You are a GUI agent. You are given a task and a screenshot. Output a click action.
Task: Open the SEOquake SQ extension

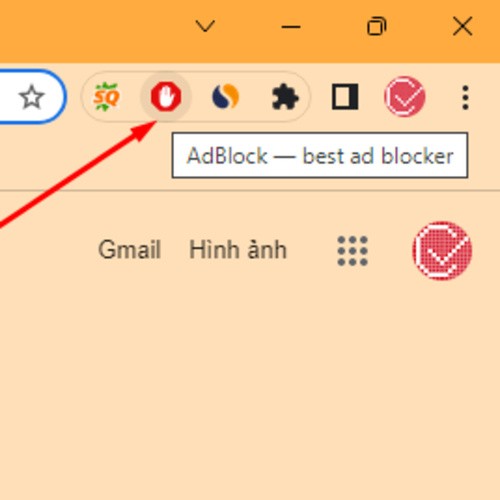(106, 97)
